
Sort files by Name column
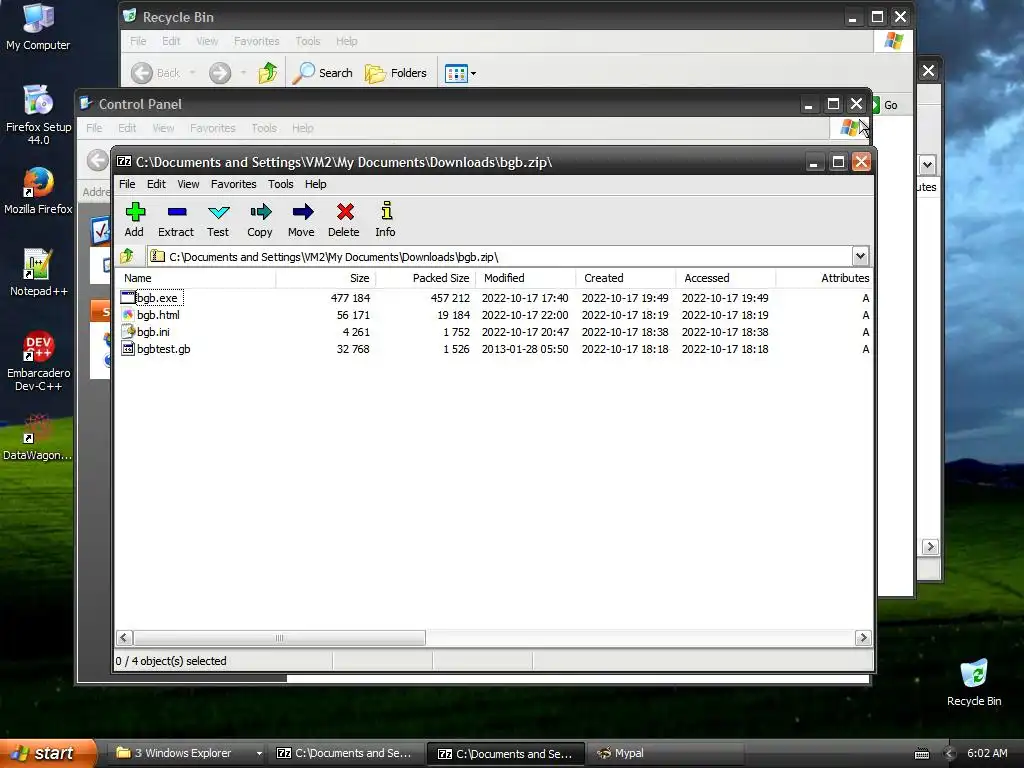point(196,278)
